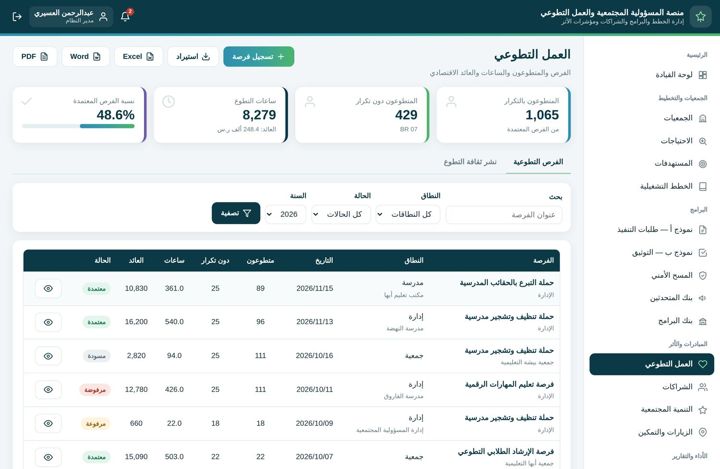View فرصة الإرشاد الطلابي التطوعي row eye icon

48,457
